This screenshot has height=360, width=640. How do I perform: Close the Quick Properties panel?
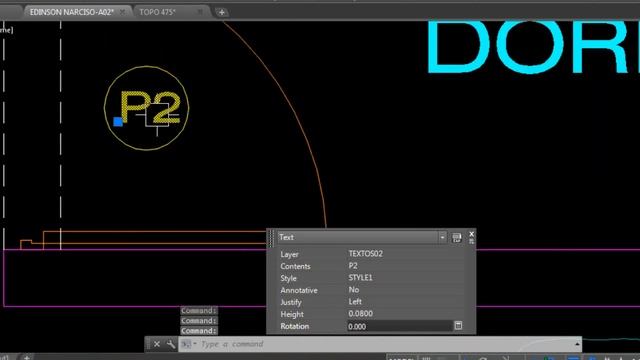471,234
